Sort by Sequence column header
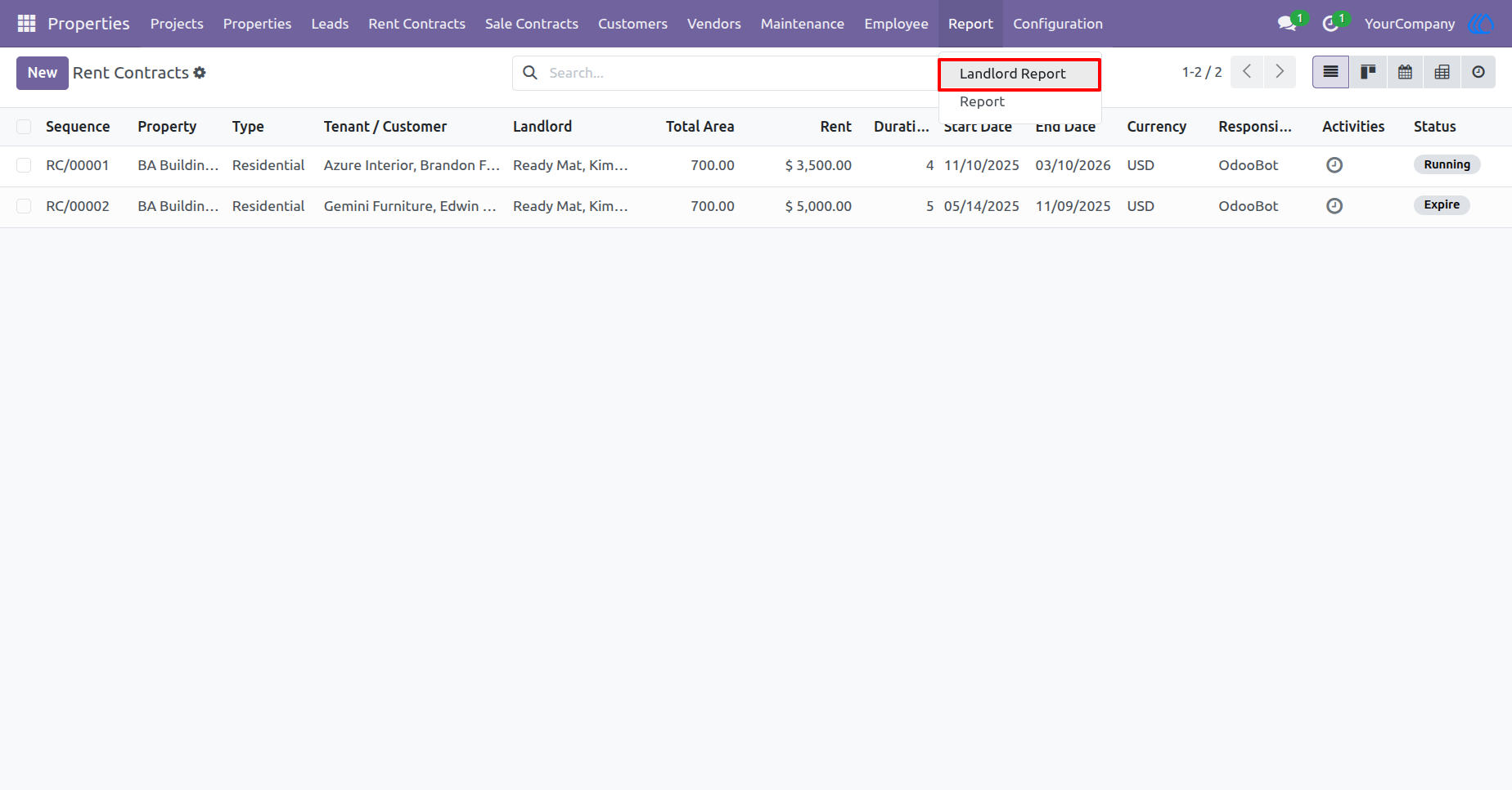1512x790 pixels. (78, 127)
